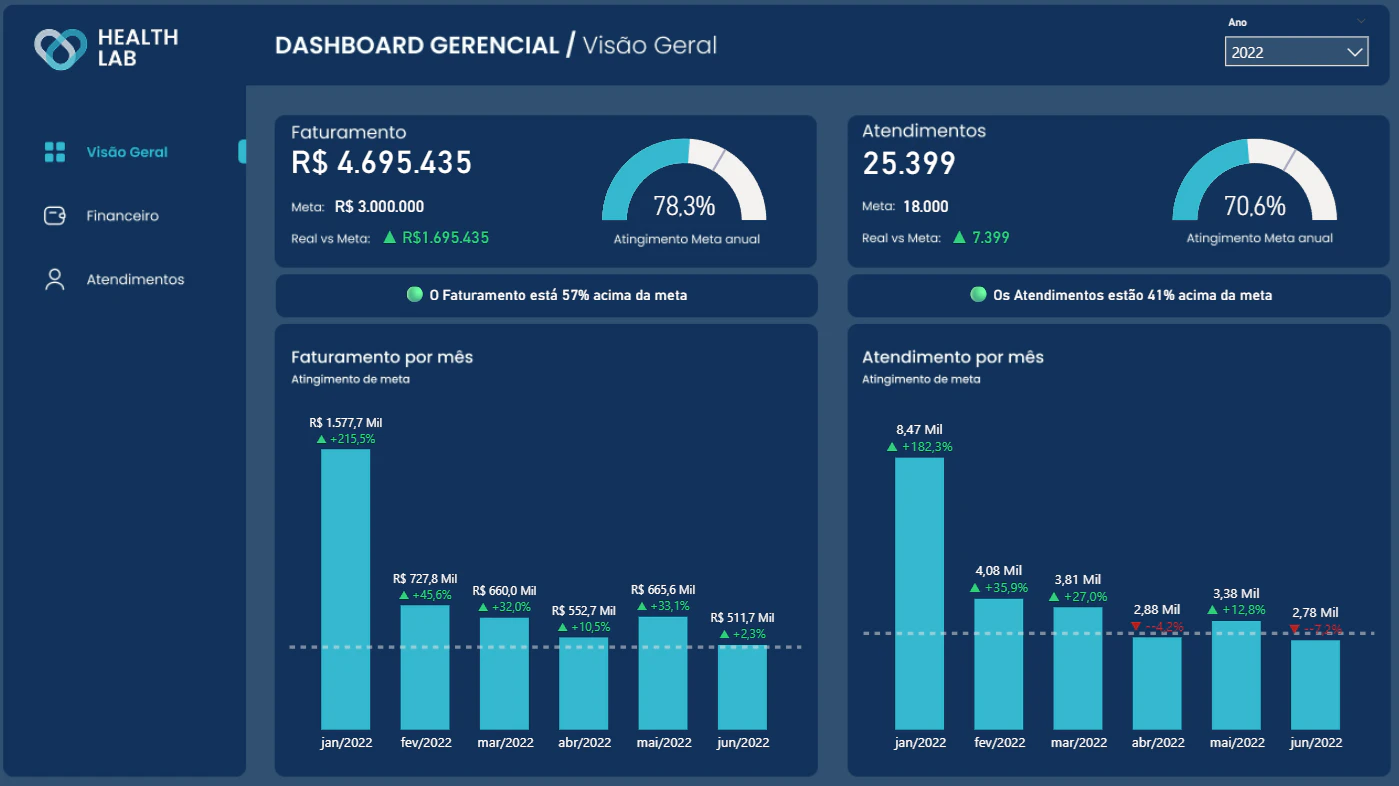Click green triangle beside +215,5%
Viewport: 1399px width, 786px height.
[321, 439]
